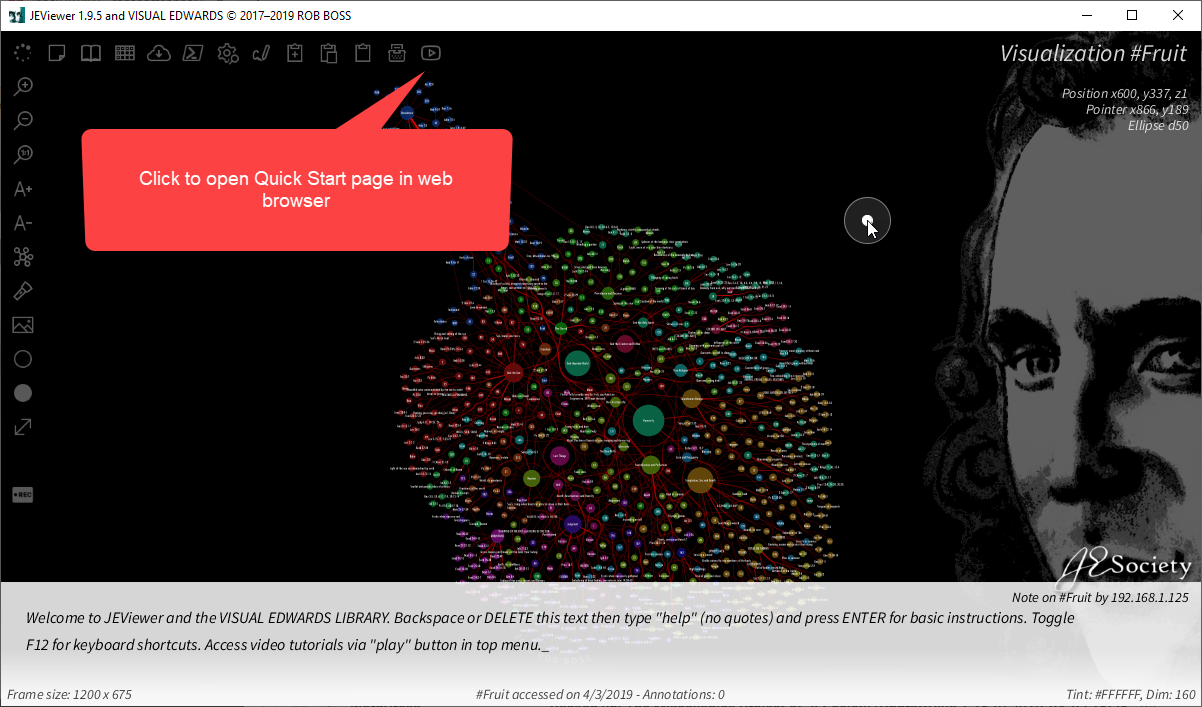Image resolution: width=1202 pixels, height=707 pixels.
Task: Click the clipboard copy icon
Action: (329, 53)
